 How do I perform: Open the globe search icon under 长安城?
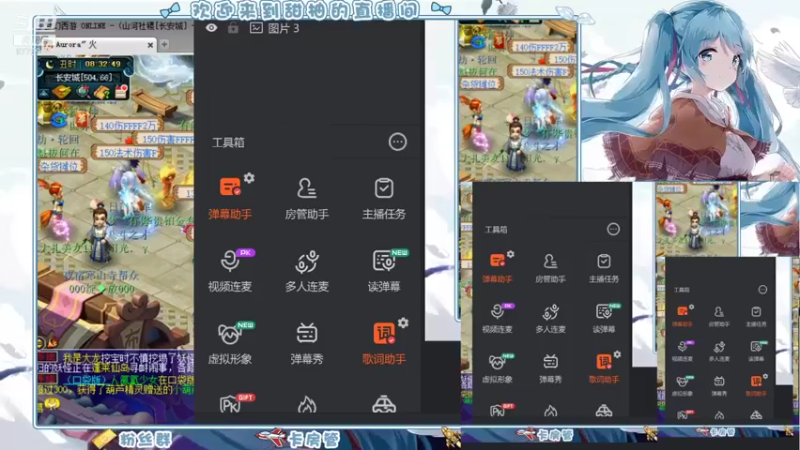[82, 92]
